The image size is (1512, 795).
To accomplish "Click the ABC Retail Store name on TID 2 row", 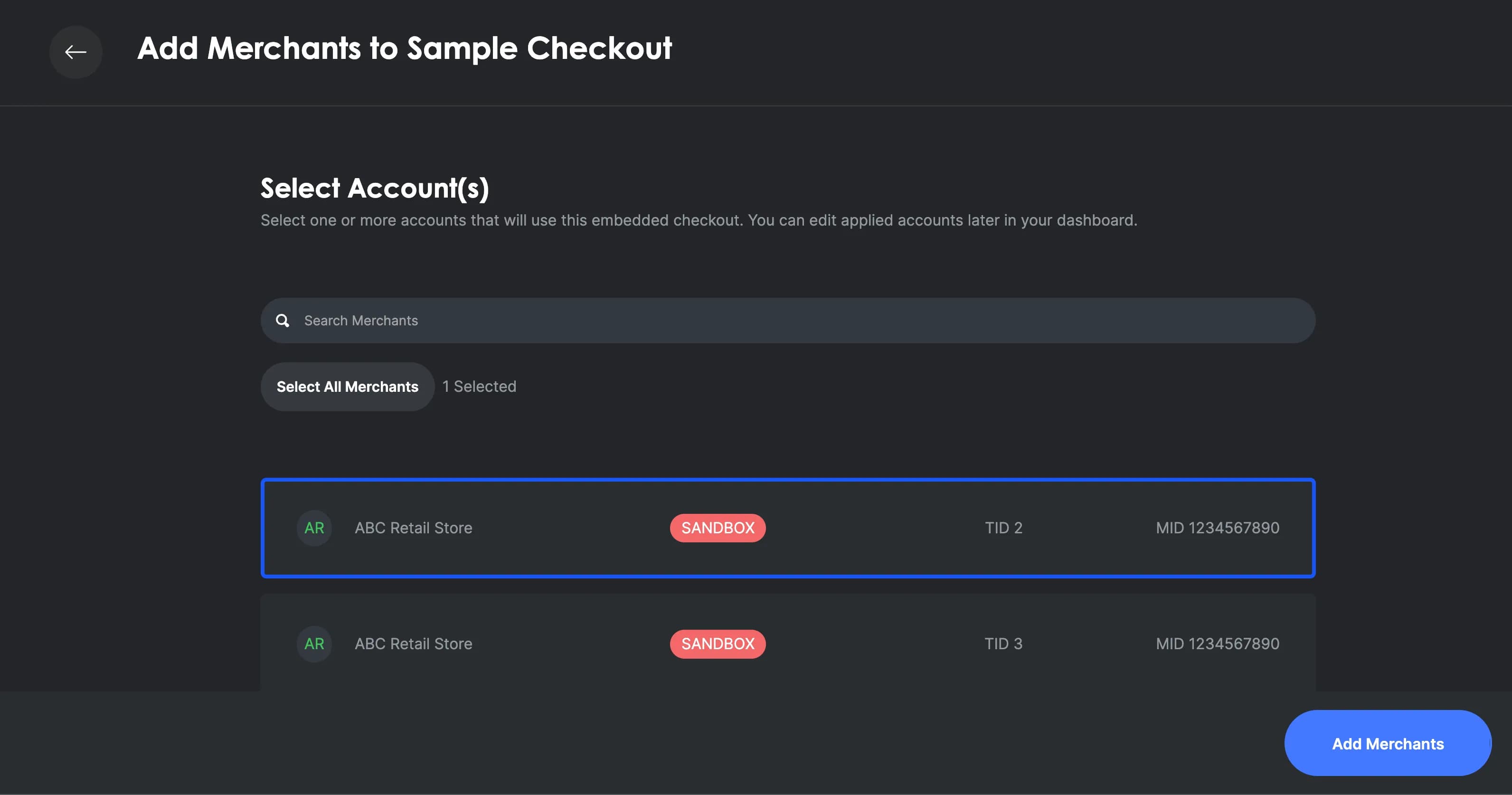I will click(413, 528).
